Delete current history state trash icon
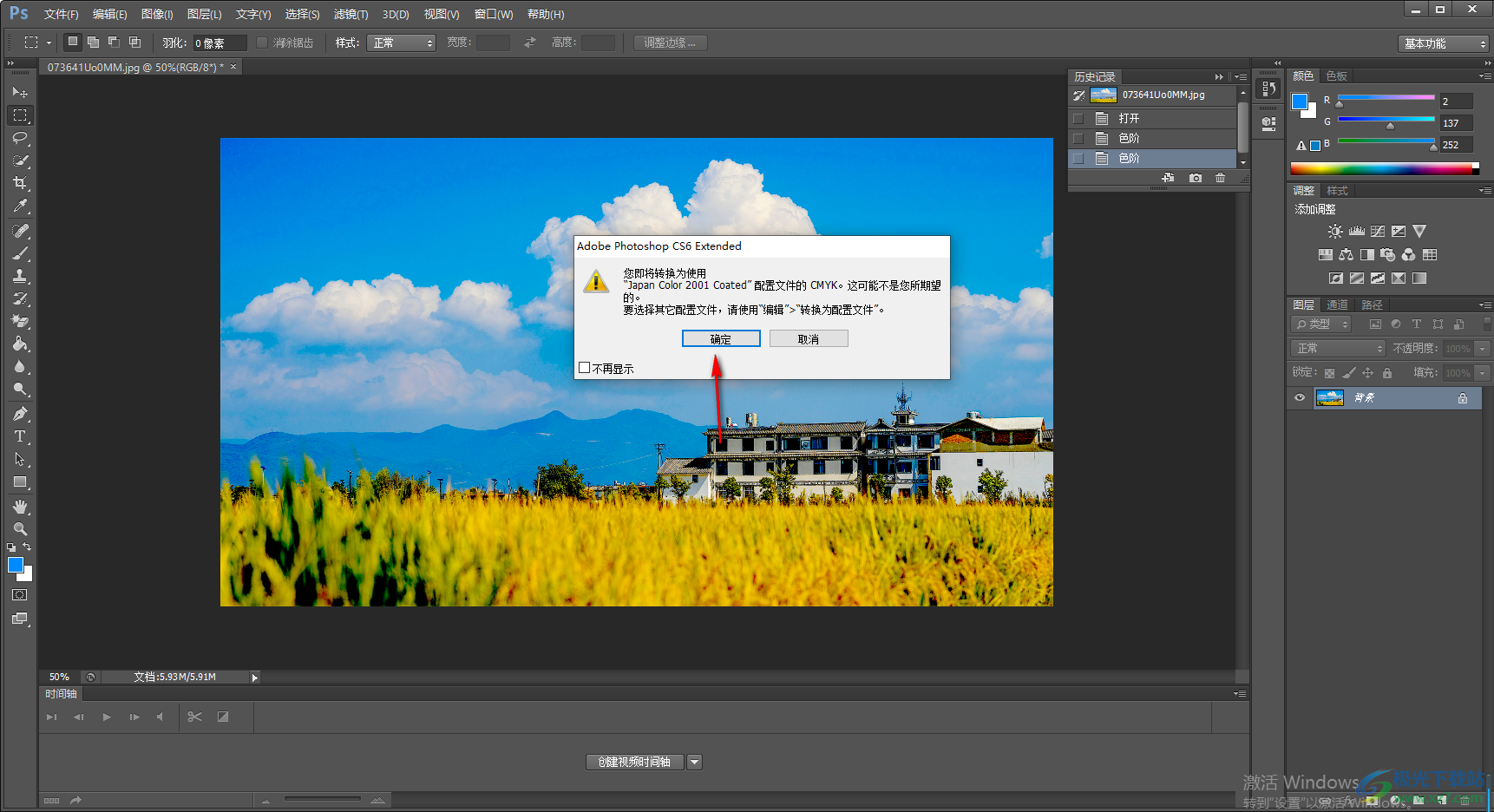The width and height of the screenshot is (1494, 812). pos(1221,178)
